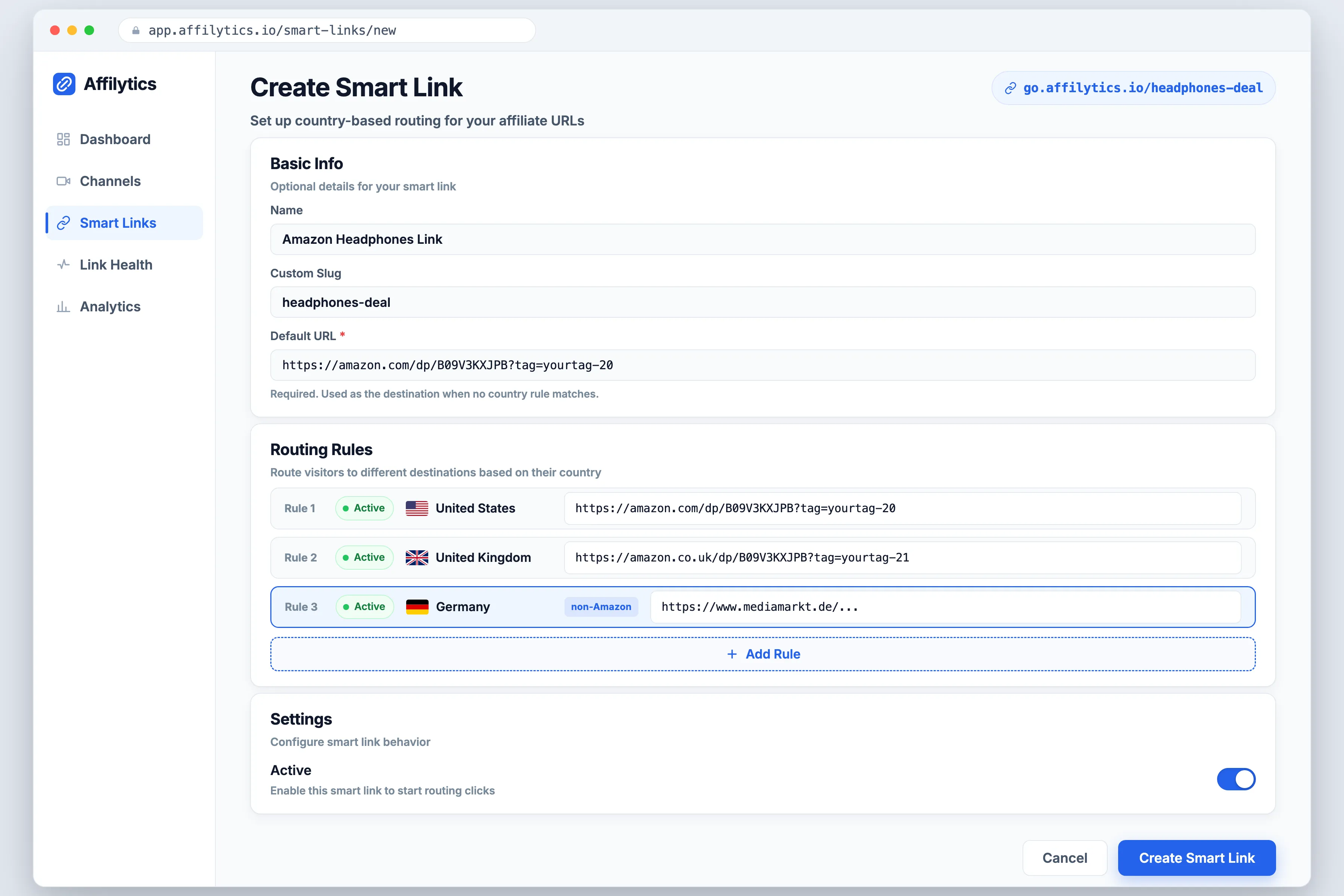Click the link icon in the go.affilytics.io preview pill
Screen dimensions: 1344x896
point(1010,88)
